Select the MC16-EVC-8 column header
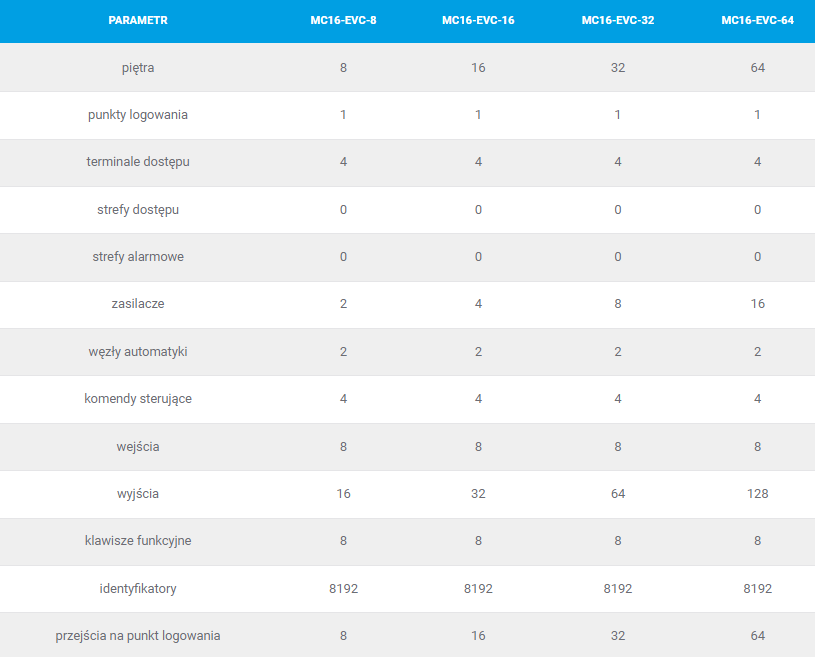This screenshot has width=815, height=657. click(343, 20)
